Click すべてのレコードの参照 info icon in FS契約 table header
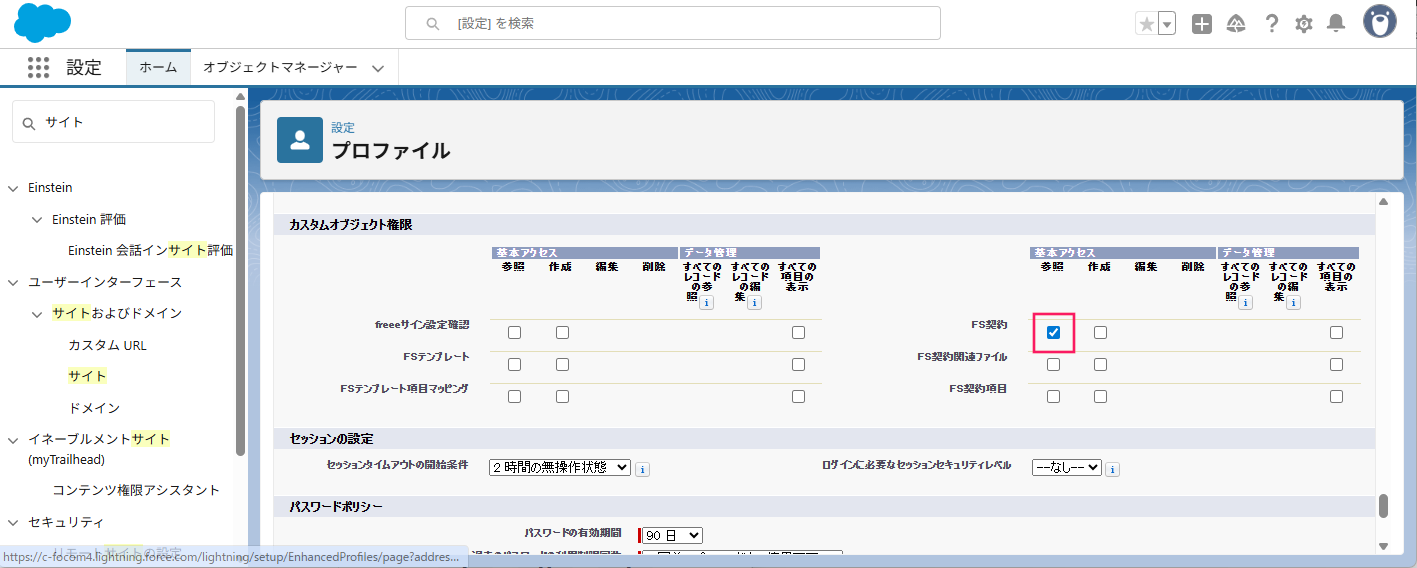1417x568 pixels. [1245, 302]
